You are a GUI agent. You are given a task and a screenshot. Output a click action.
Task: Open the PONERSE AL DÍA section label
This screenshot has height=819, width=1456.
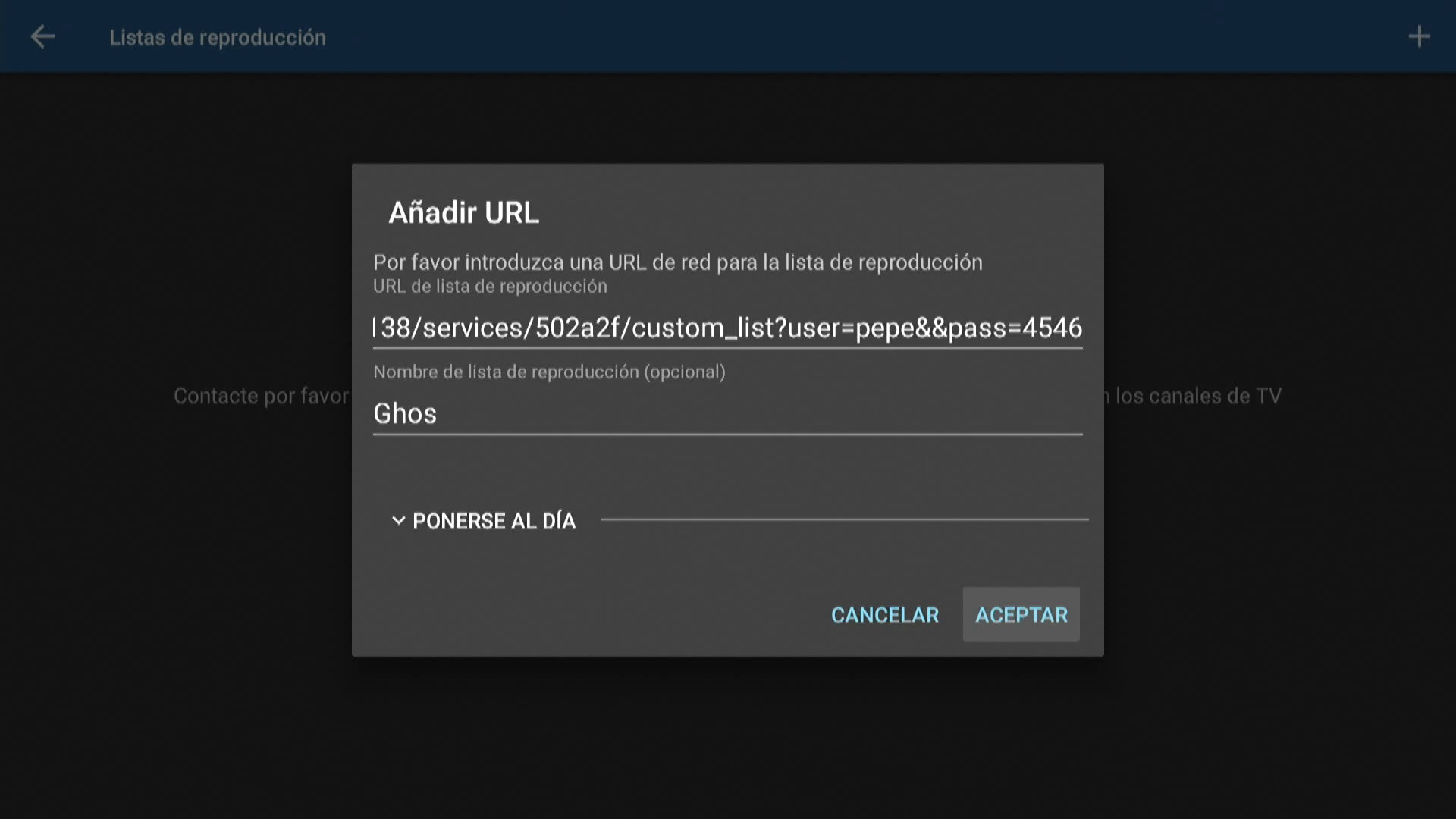[x=494, y=520]
